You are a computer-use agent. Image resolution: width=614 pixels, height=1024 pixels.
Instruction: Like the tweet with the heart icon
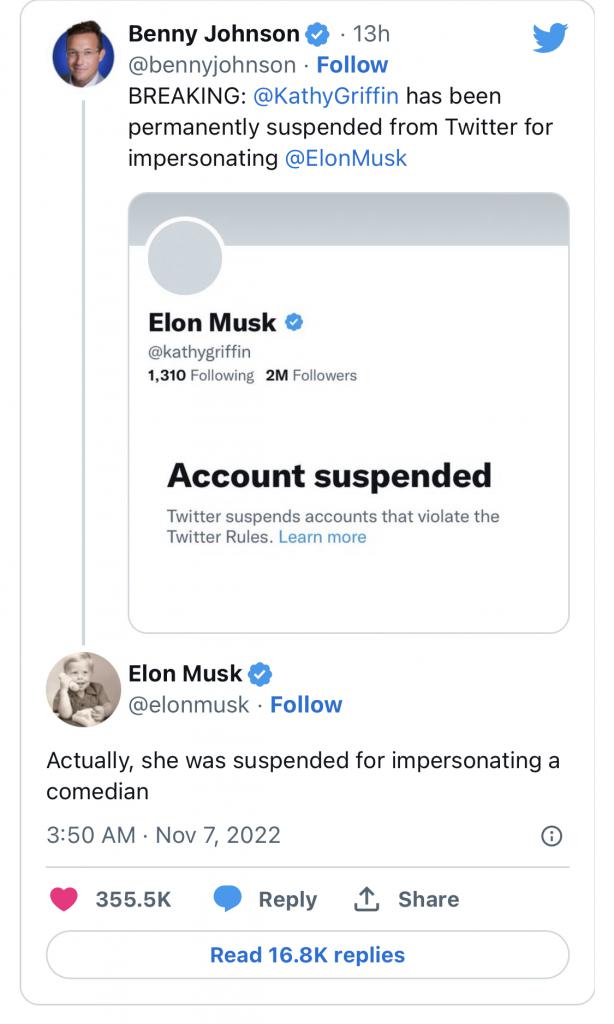click(65, 899)
